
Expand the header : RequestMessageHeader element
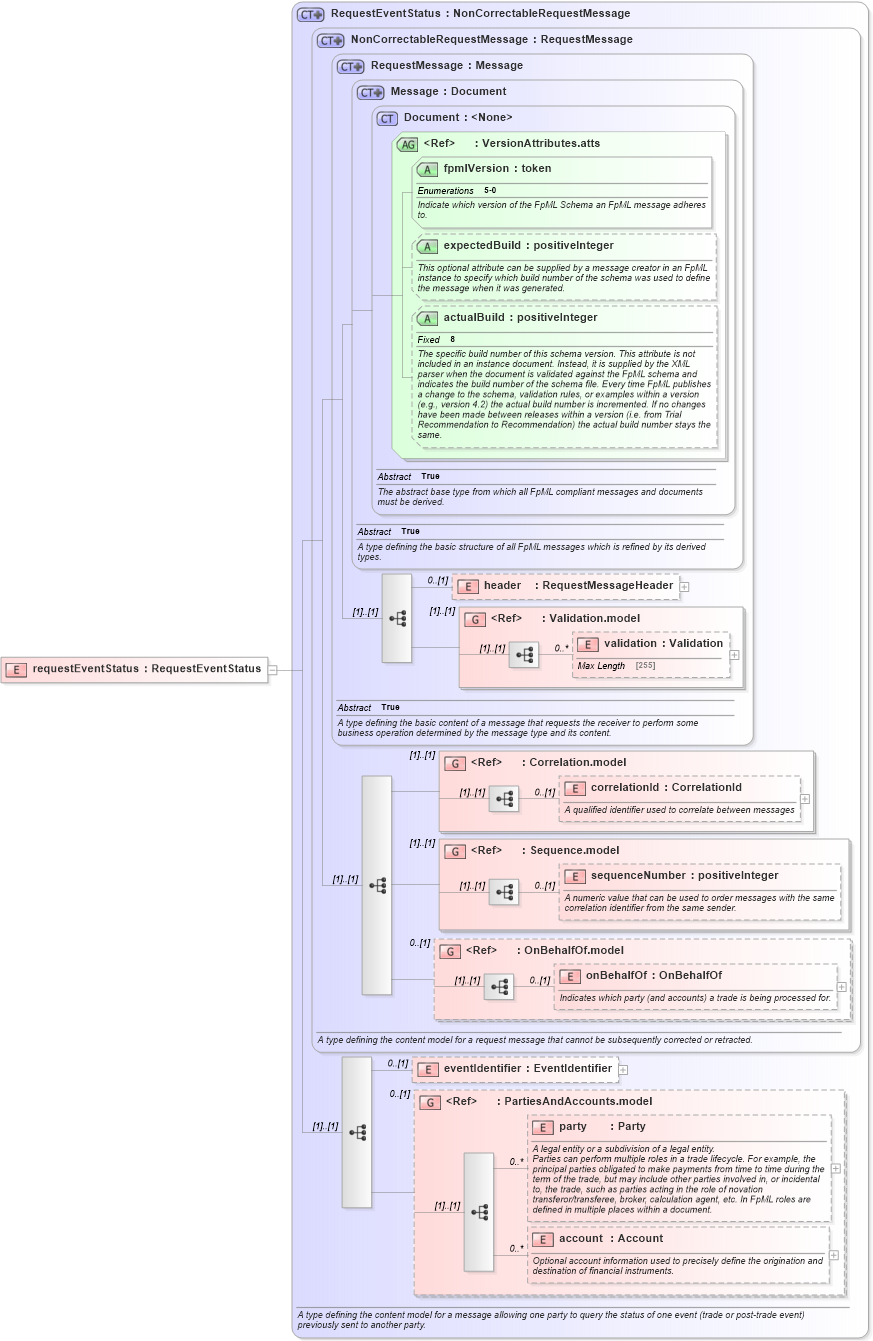[x=684, y=587]
